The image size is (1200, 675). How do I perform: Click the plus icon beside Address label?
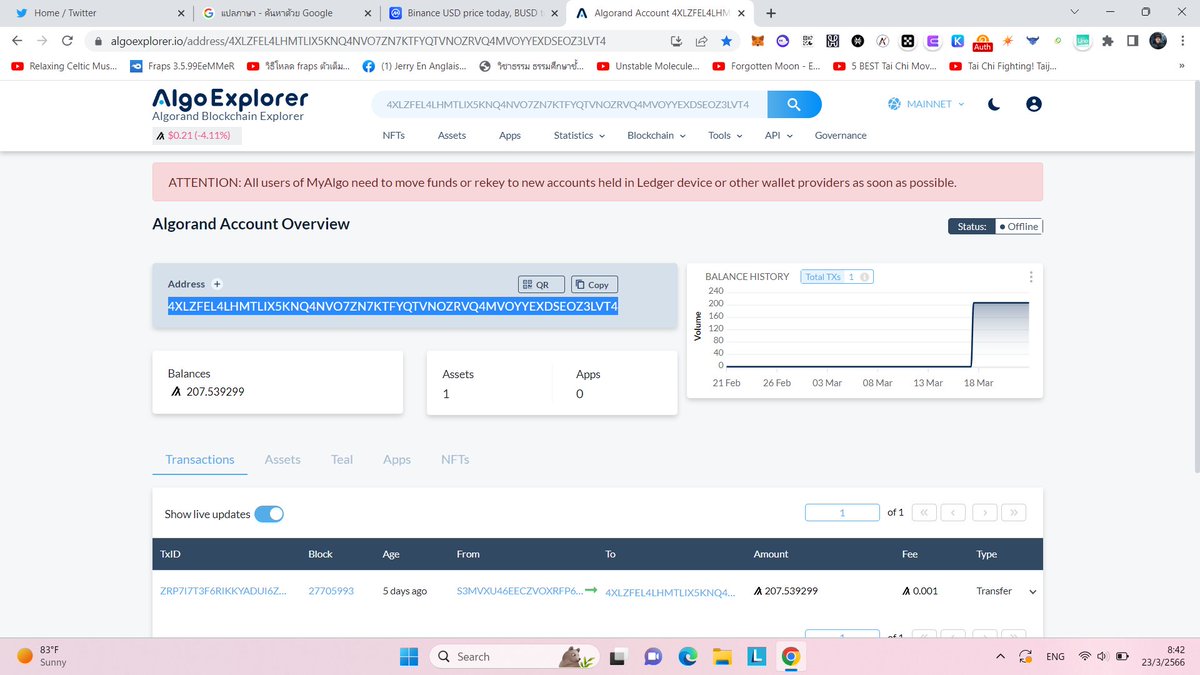[x=217, y=284]
